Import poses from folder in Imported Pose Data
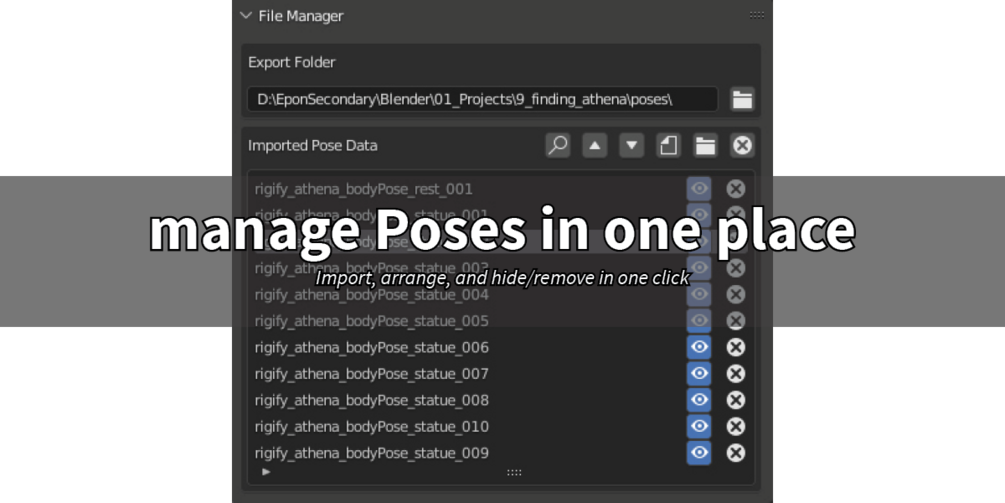The image size is (1005, 503). pyautogui.click(x=705, y=145)
